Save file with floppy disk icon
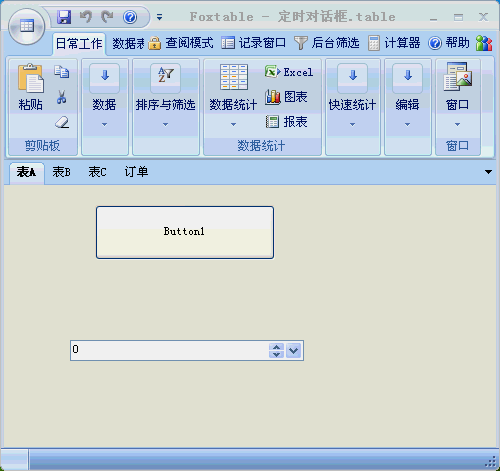 tap(64, 17)
